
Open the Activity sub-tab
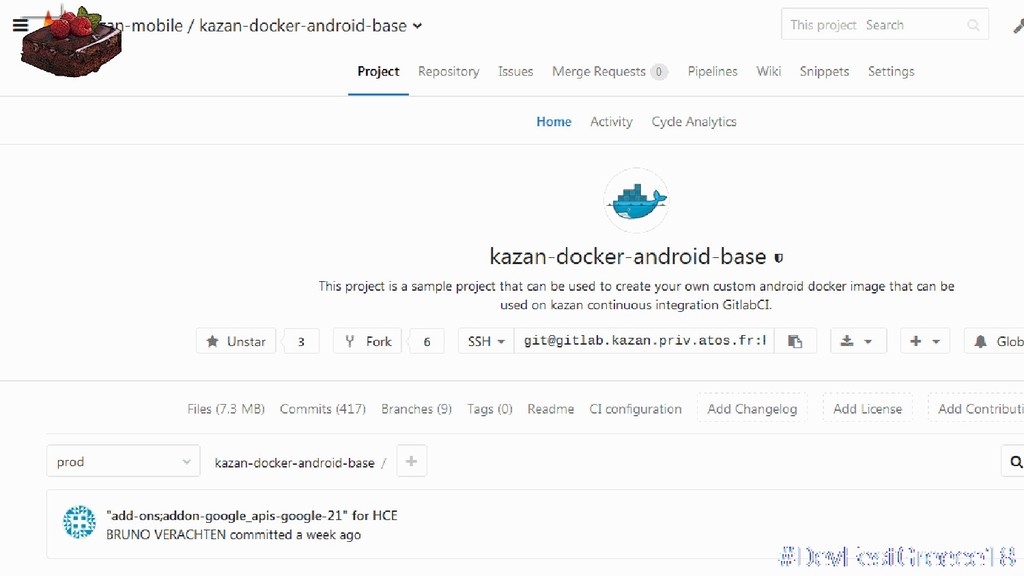(x=611, y=121)
